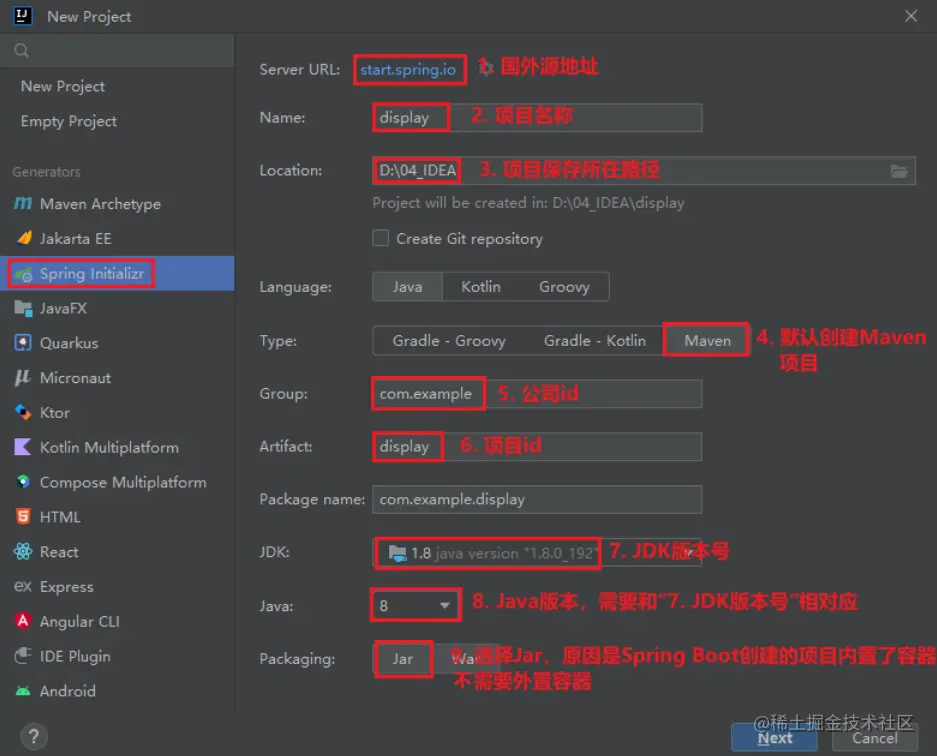The height and width of the screenshot is (756, 937).
Task: Select Micronaut generator label
Action: [75, 378]
